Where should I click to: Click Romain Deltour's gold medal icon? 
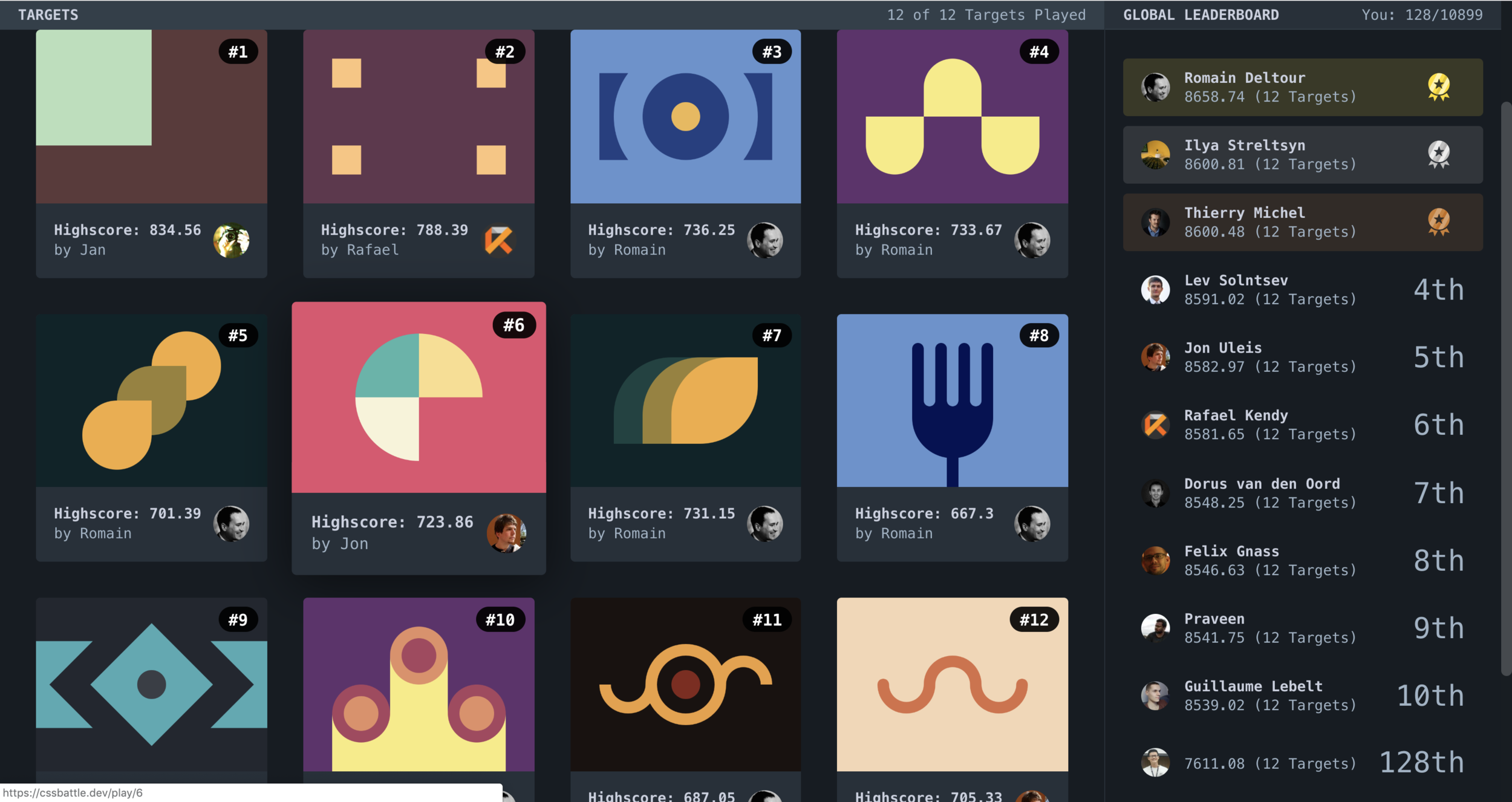(x=1438, y=86)
